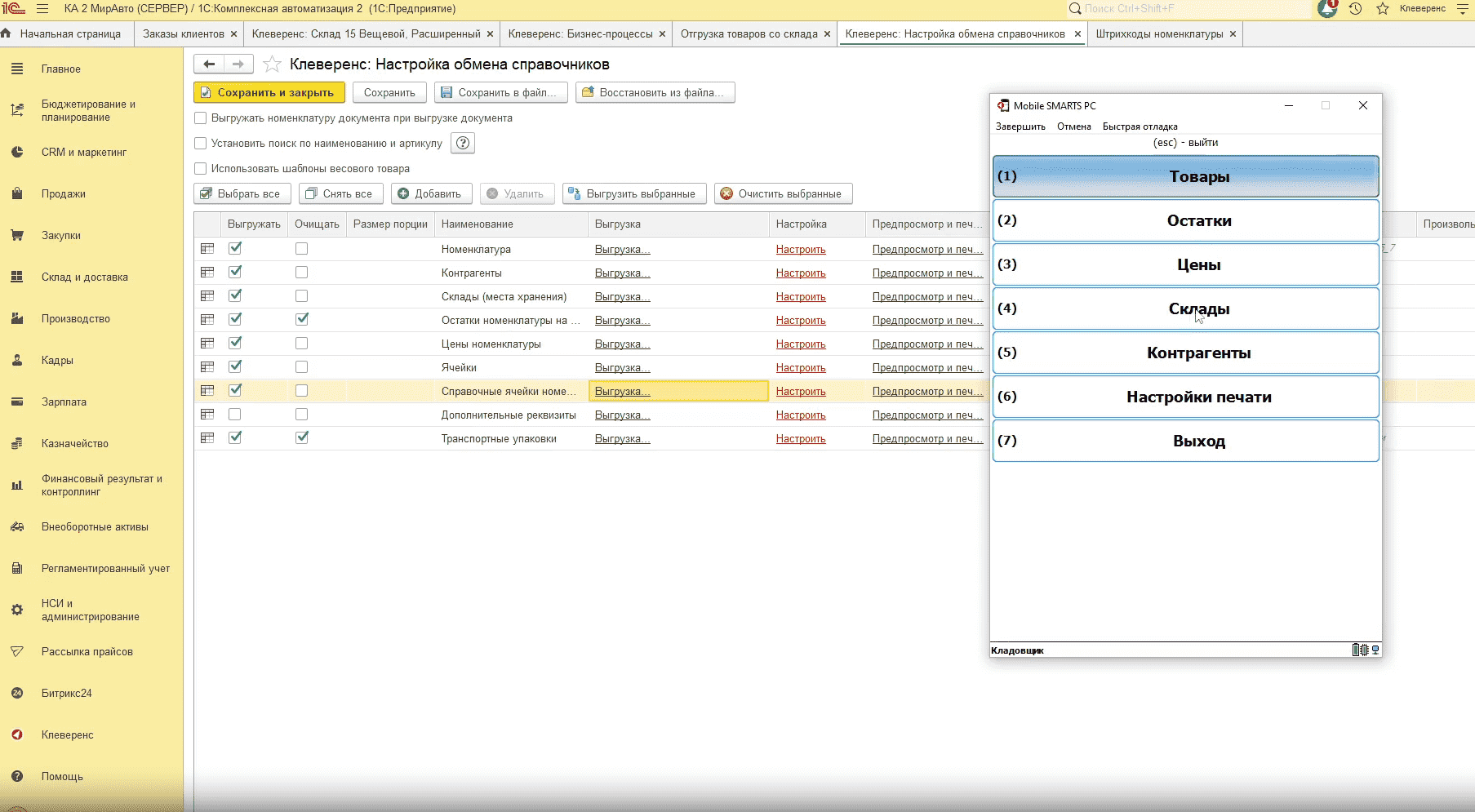This screenshot has width=1475, height=812.
Task: Open the history icon in top bar
Action: (x=1355, y=9)
